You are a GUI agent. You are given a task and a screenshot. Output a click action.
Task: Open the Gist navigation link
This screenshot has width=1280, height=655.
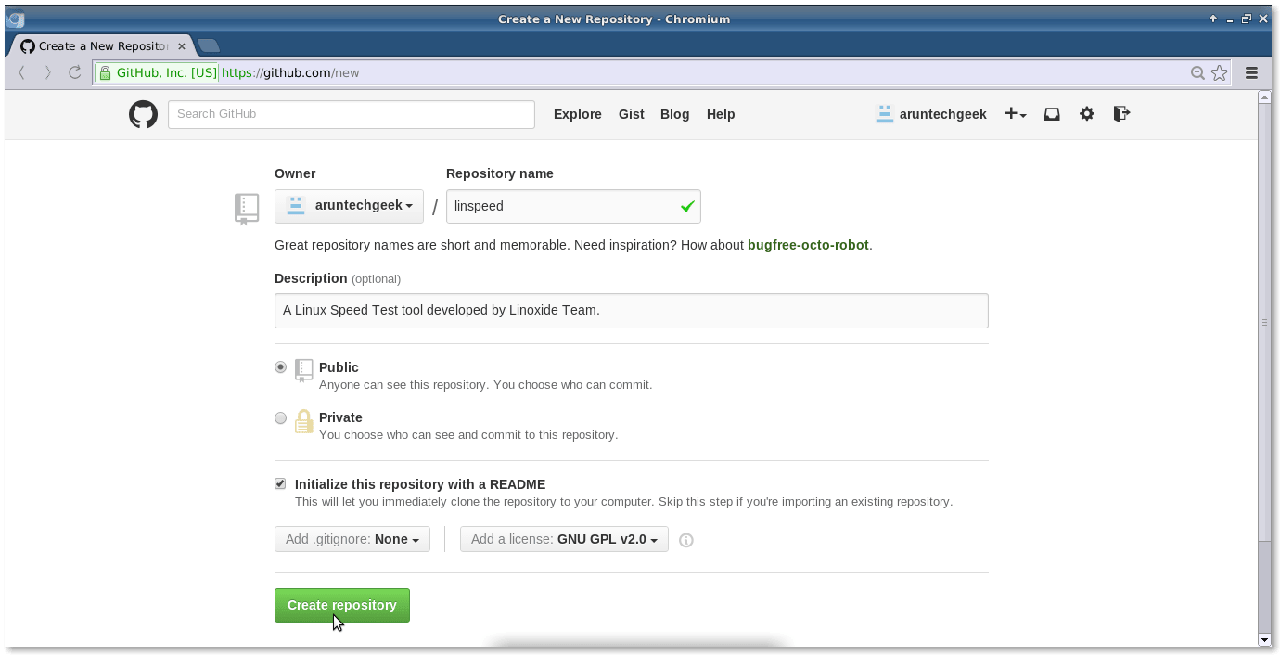[631, 114]
